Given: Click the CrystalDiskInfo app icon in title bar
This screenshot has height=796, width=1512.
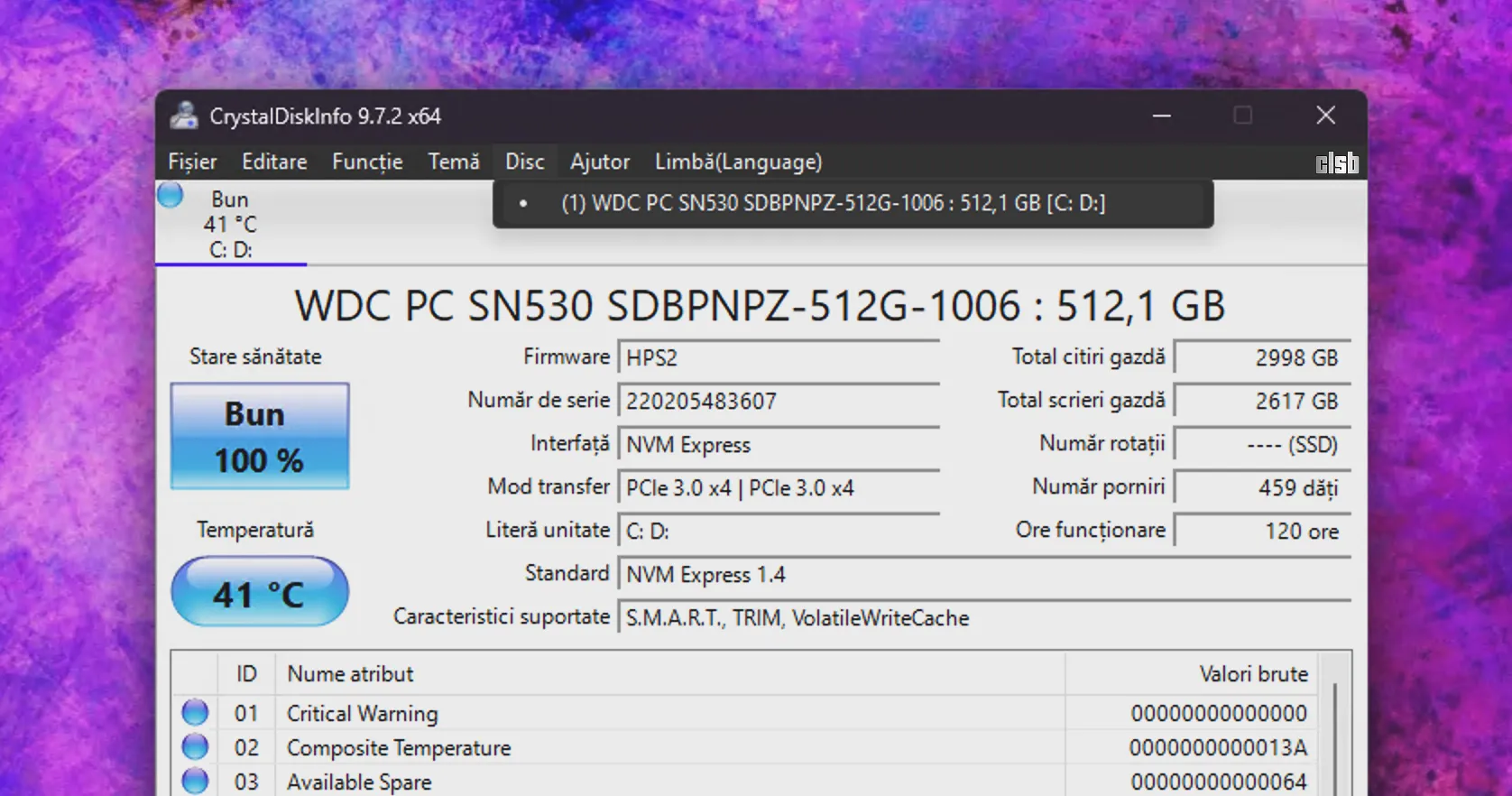Looking at the screenshot, I should (184, 116).
